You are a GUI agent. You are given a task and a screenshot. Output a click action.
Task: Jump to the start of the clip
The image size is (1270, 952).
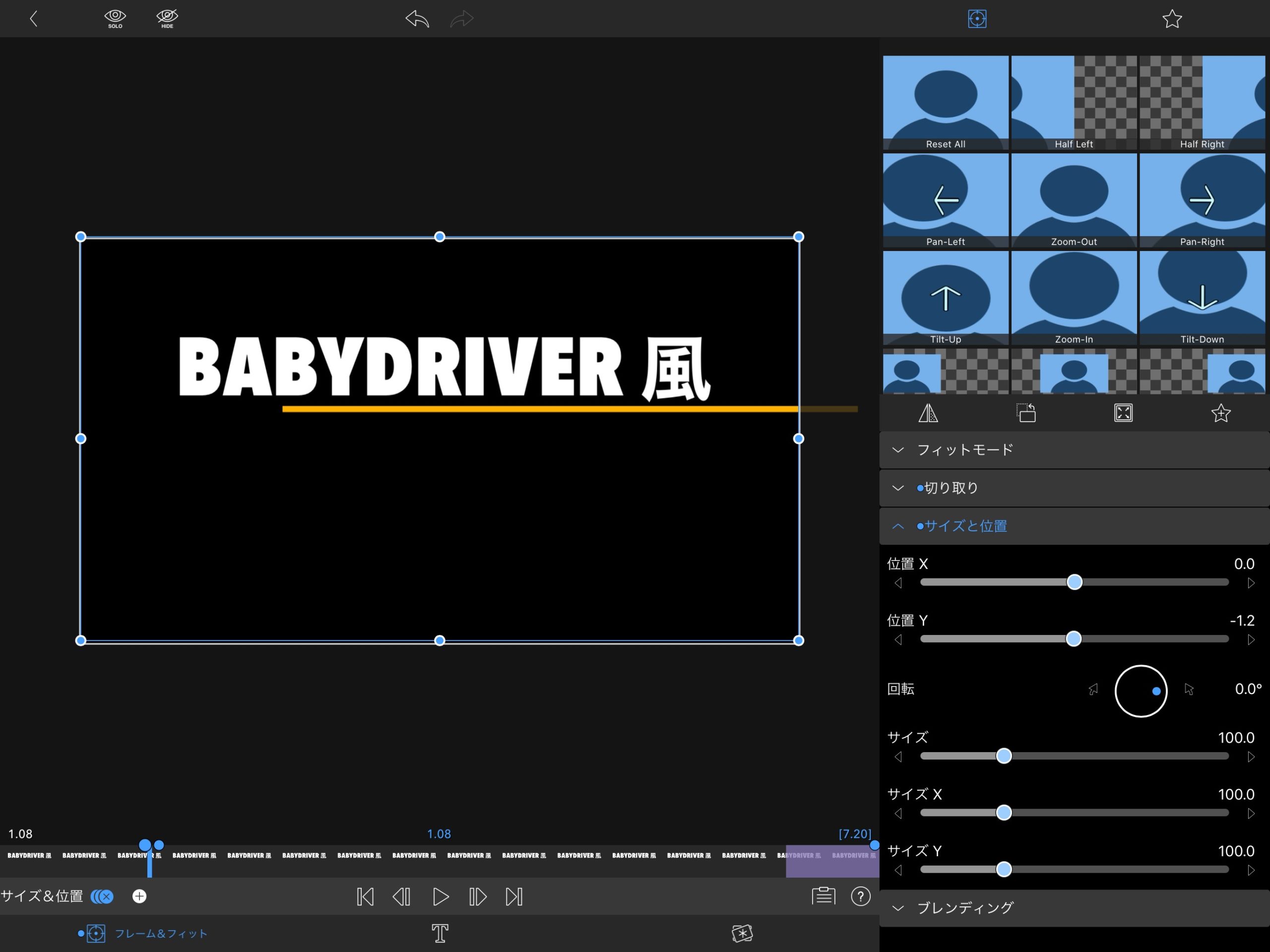[x=365, y=896]
